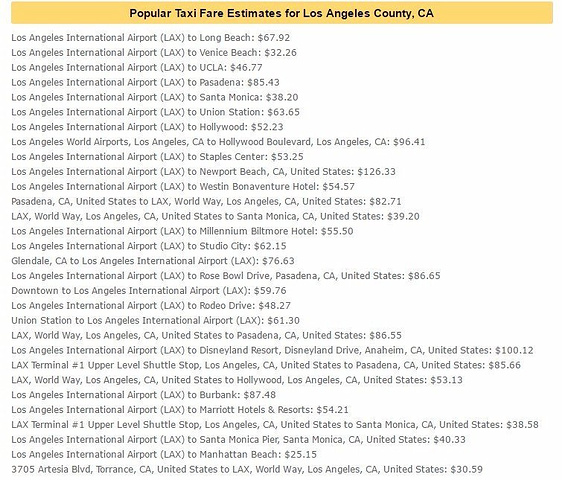Open the Glendale to LAX fare estimate

[x=153, y=261]
